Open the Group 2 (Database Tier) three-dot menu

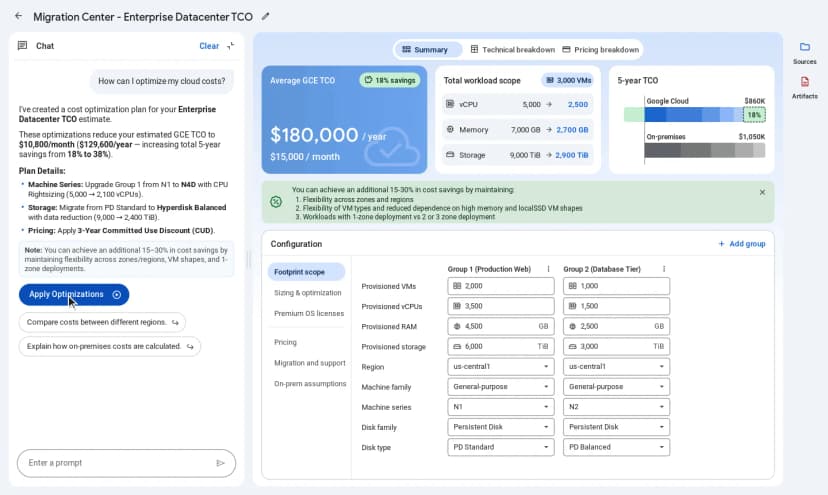tap(664, 269)
